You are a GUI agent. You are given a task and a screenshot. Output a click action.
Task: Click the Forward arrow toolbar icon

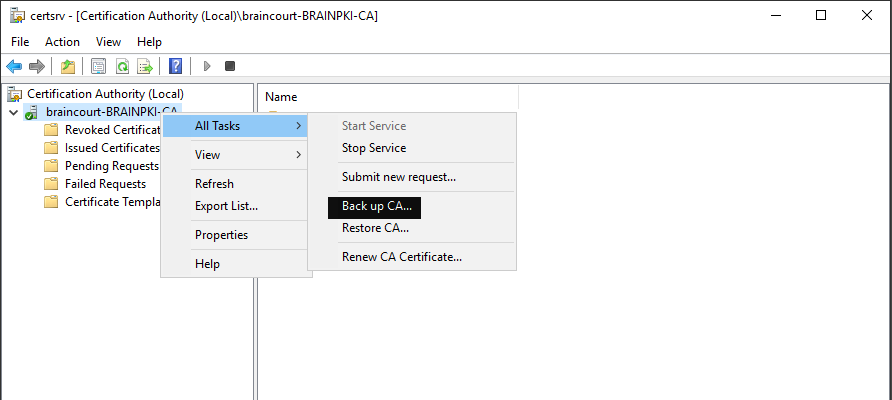(x=37, y=67)
